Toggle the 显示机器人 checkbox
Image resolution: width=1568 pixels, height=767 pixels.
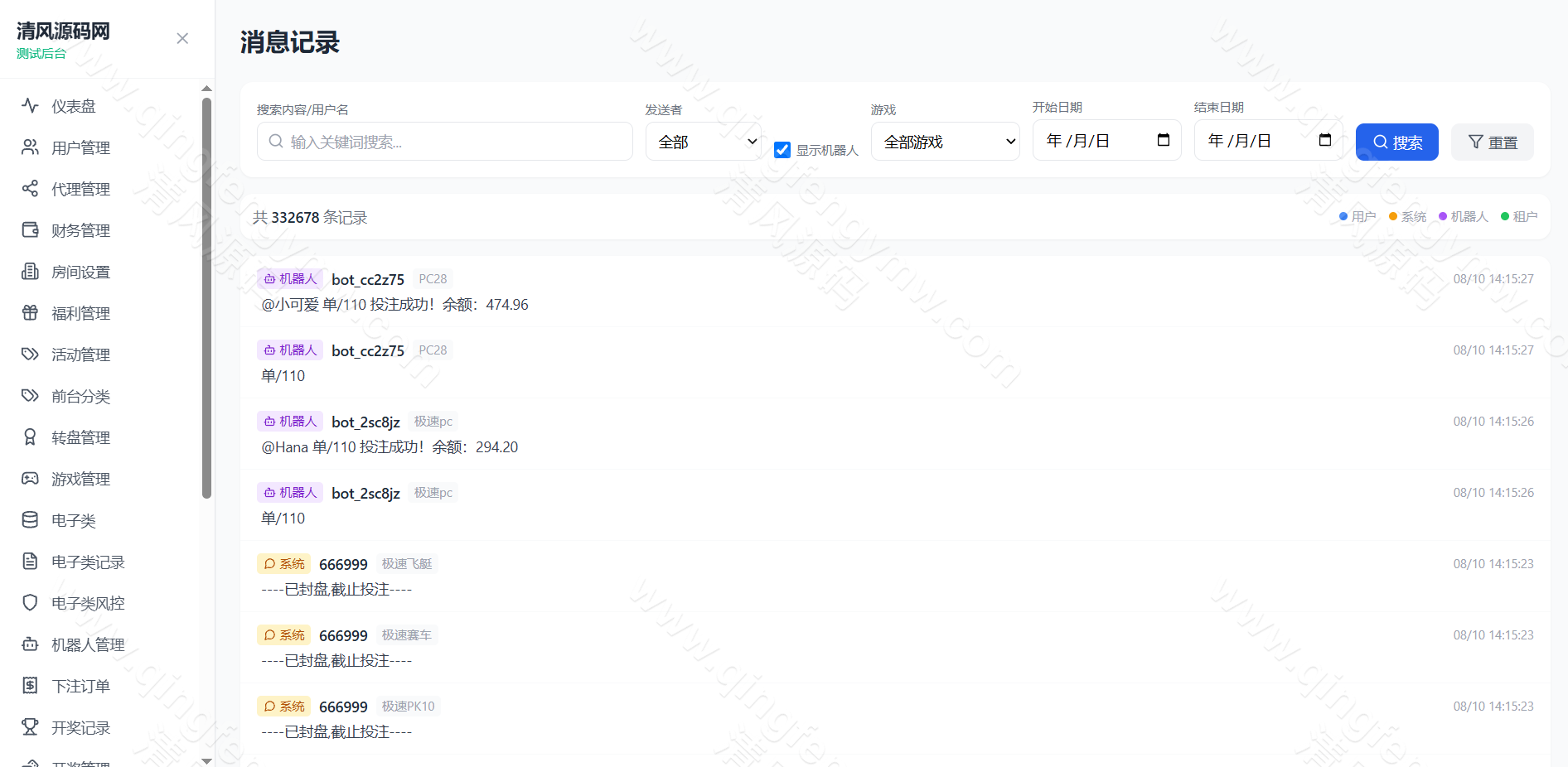pyautogui.click(x=782, y=150)
